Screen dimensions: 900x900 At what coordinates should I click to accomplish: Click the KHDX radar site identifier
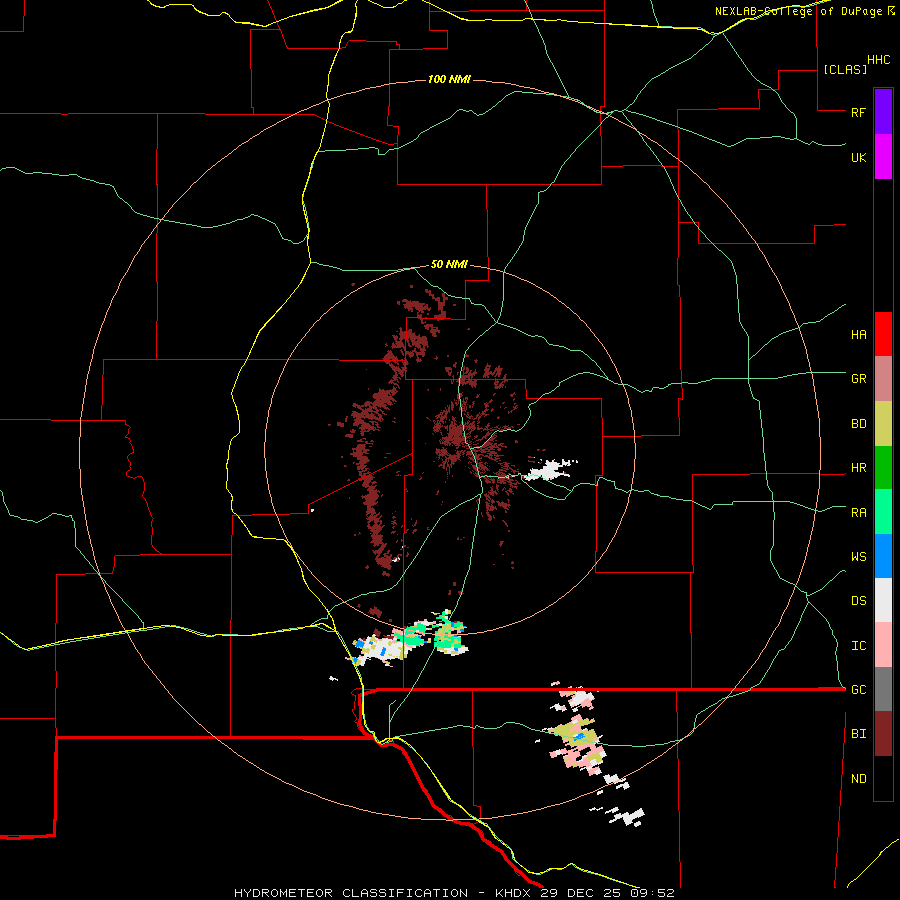pyautogui.click(x=513, y=893)
